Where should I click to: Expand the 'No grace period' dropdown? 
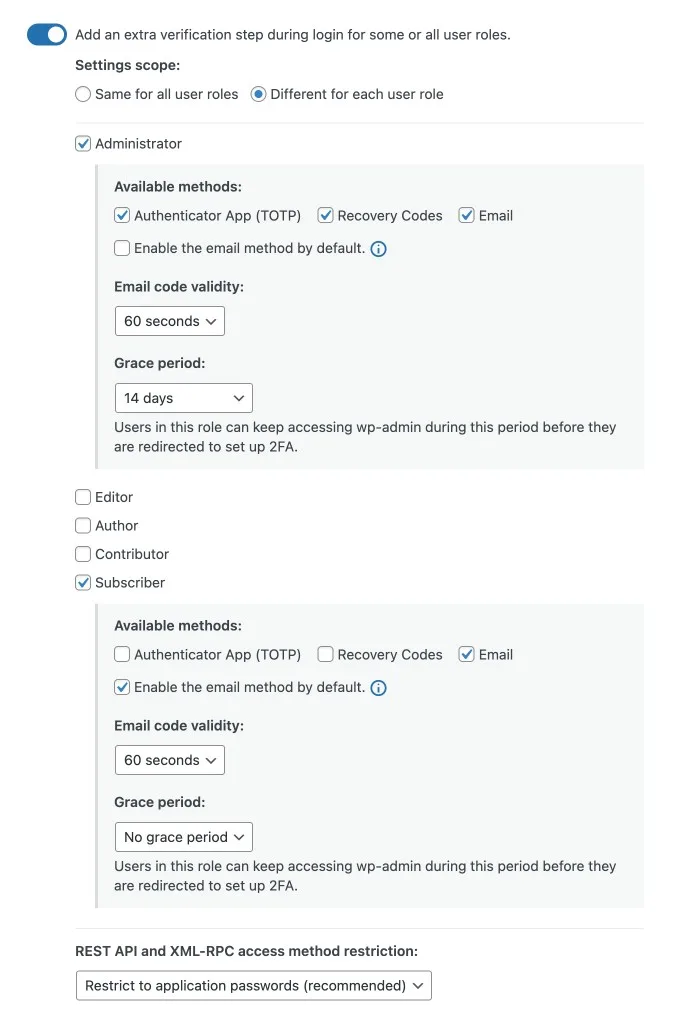click(184, 837)
